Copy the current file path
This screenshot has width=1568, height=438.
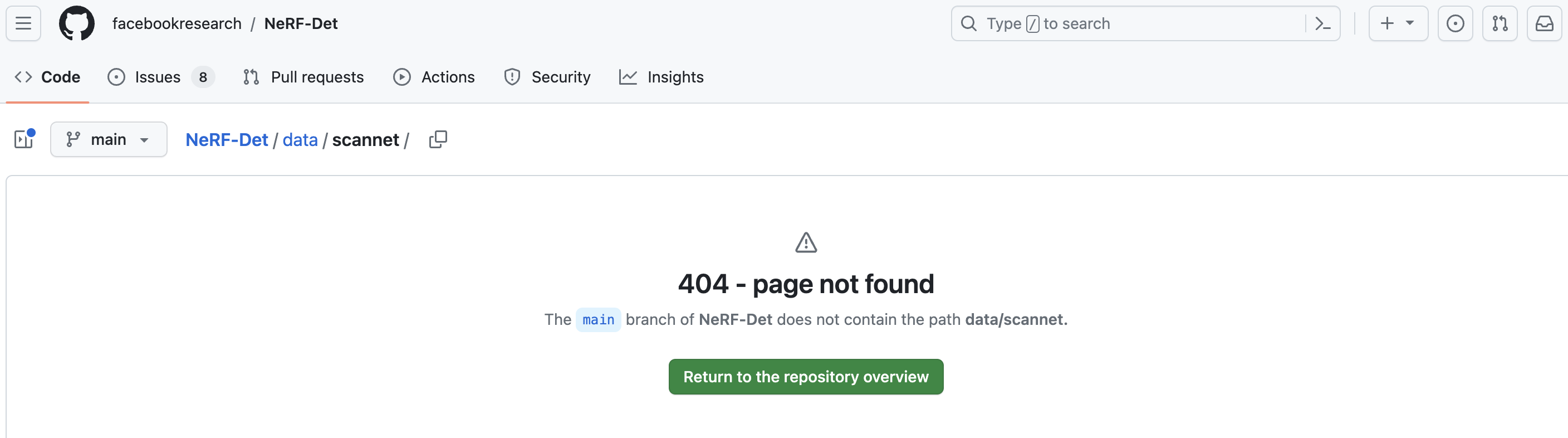(438, 139)
